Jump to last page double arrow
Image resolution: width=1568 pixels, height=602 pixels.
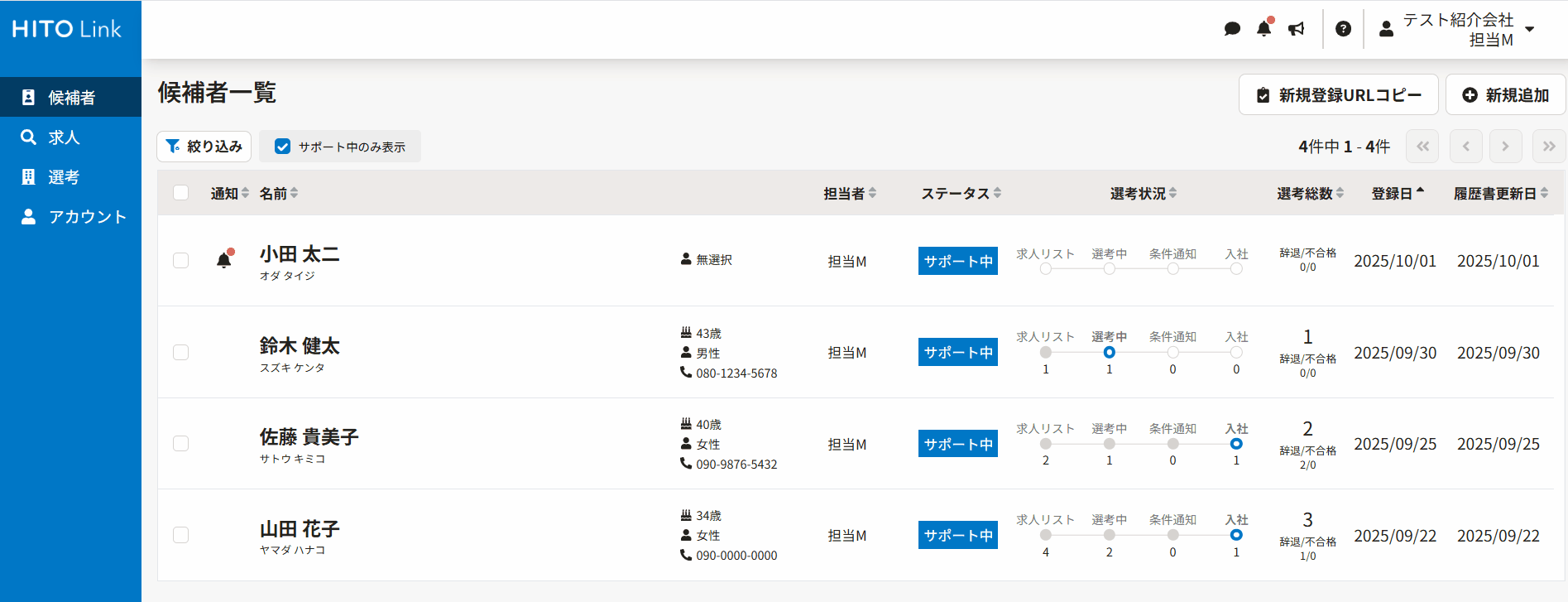pyautogui.click(x=1548, y=147)
